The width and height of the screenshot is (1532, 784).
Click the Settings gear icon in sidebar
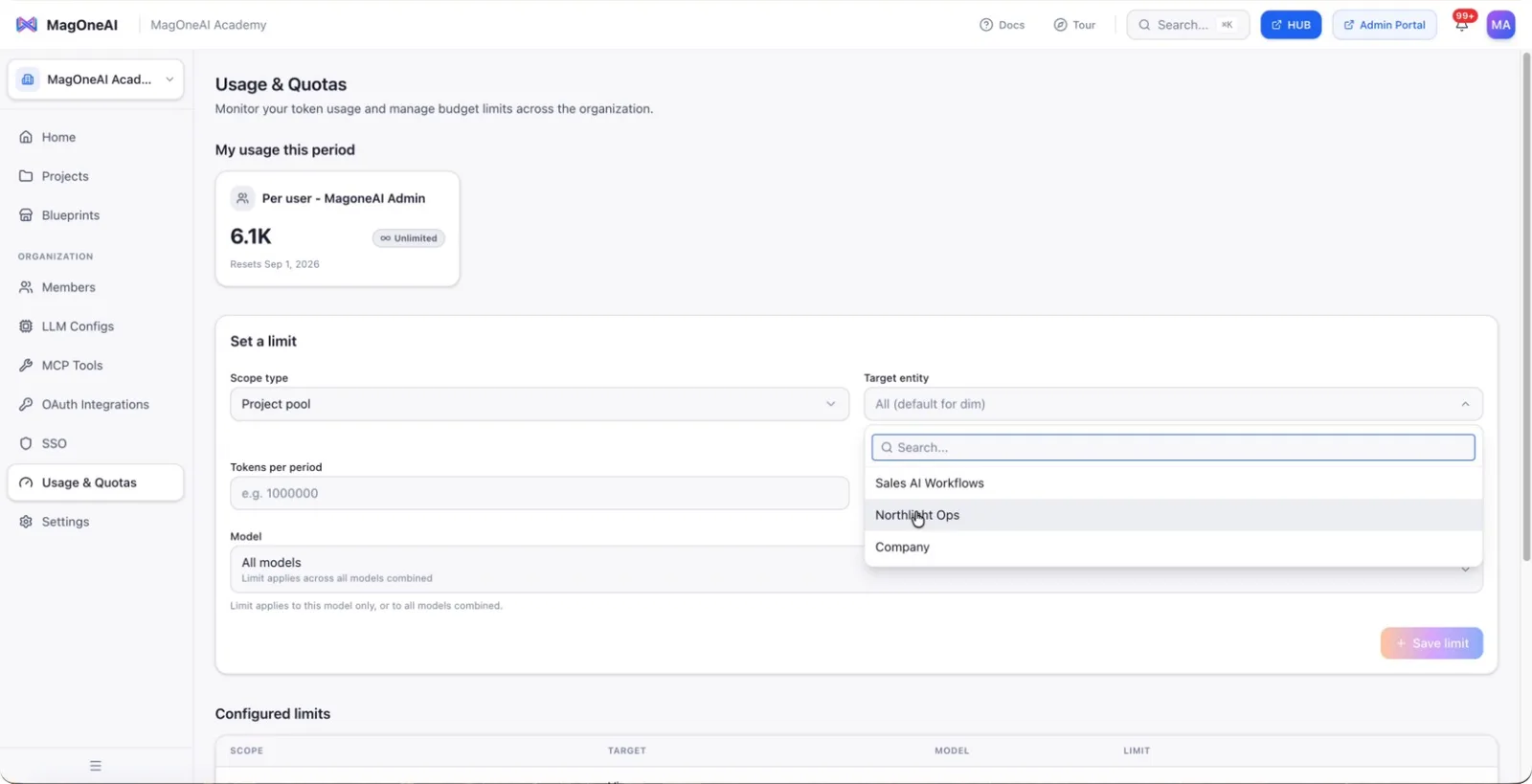(x=26, y=522)
